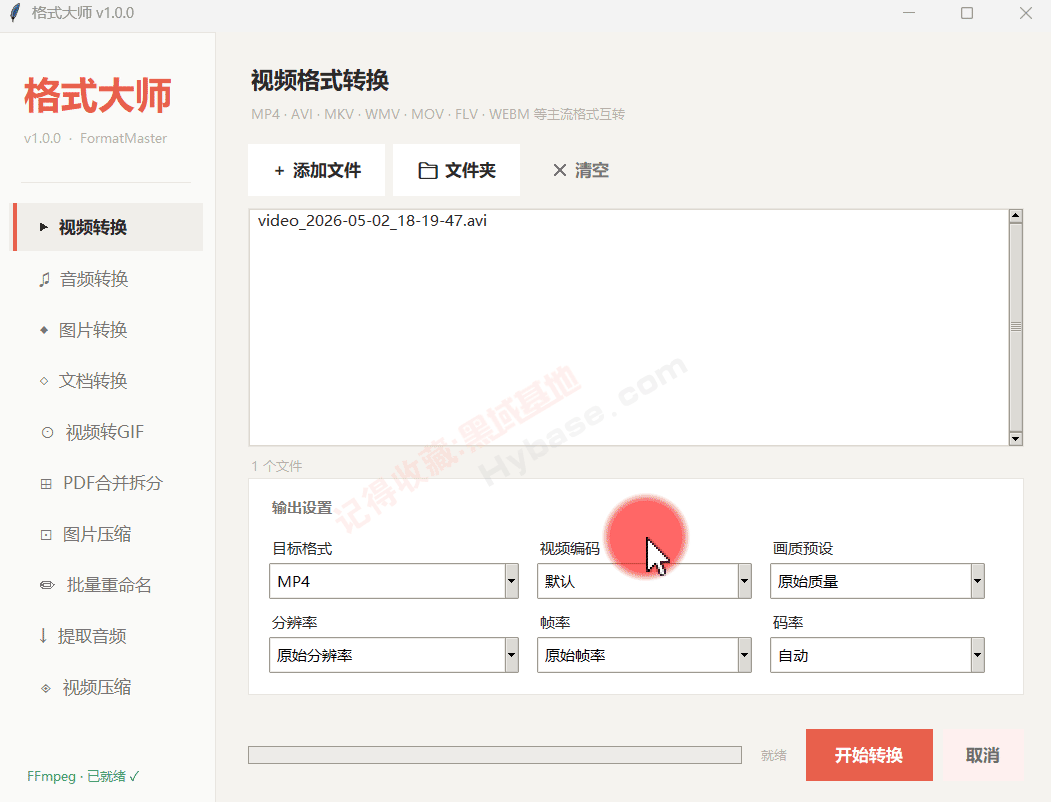Click the circle icon beside 视频转GIF
This screenshot has width=1051, height=802.
(x=47, y=432)
